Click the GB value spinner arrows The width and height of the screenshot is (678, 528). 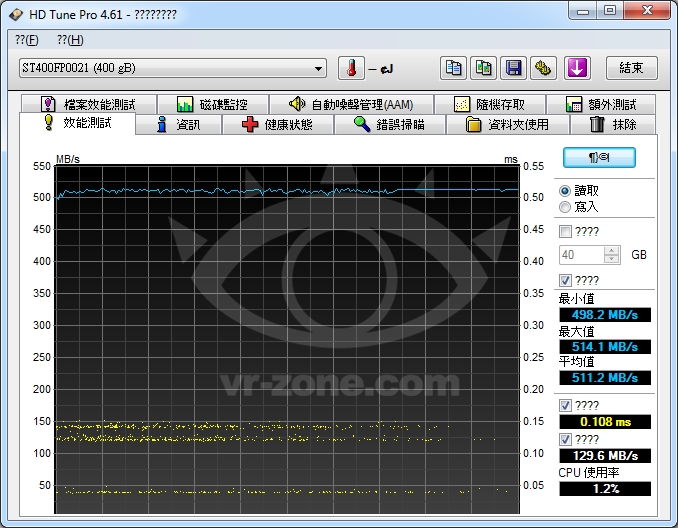pyautogui.click(x=613, y=255)
